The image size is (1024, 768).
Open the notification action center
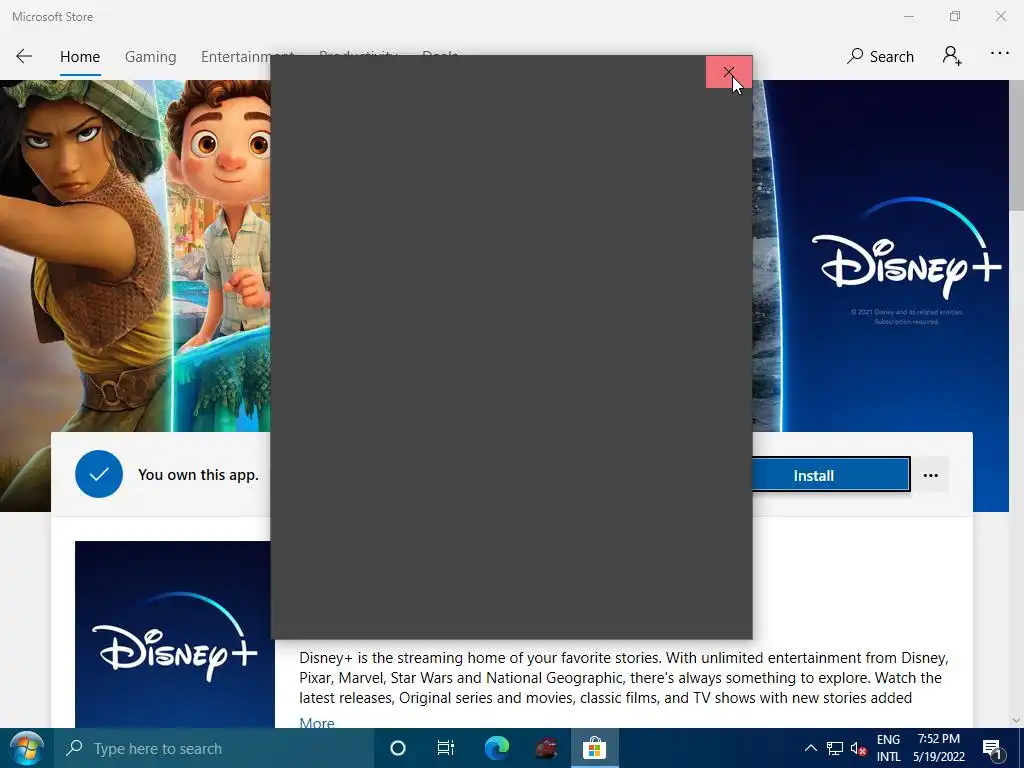point(993,748)
